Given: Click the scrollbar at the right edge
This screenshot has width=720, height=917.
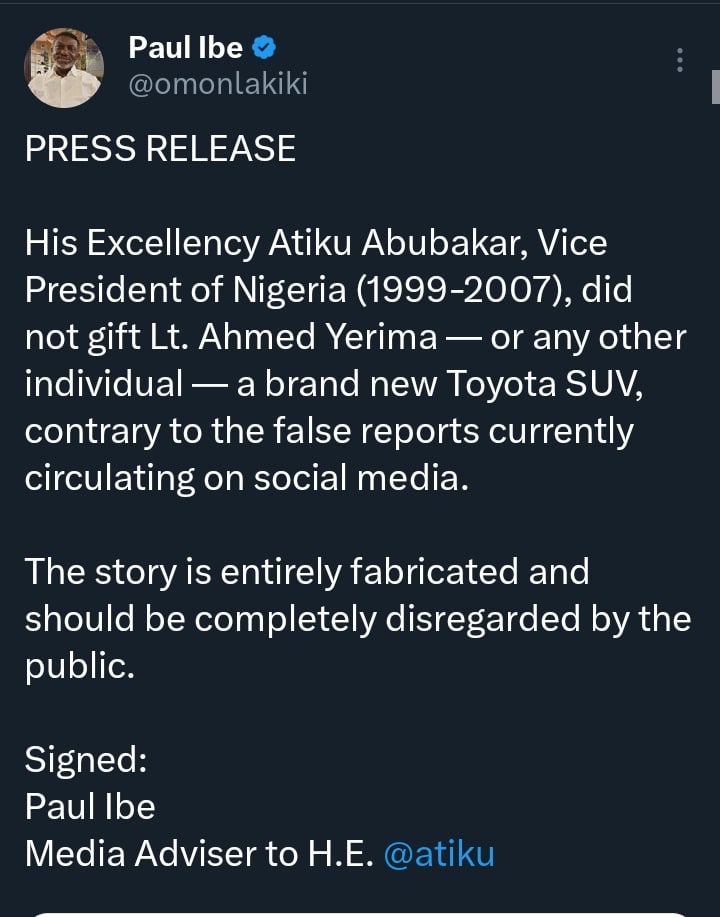Looking at the screenshot, I should click(x=715, y=88).
